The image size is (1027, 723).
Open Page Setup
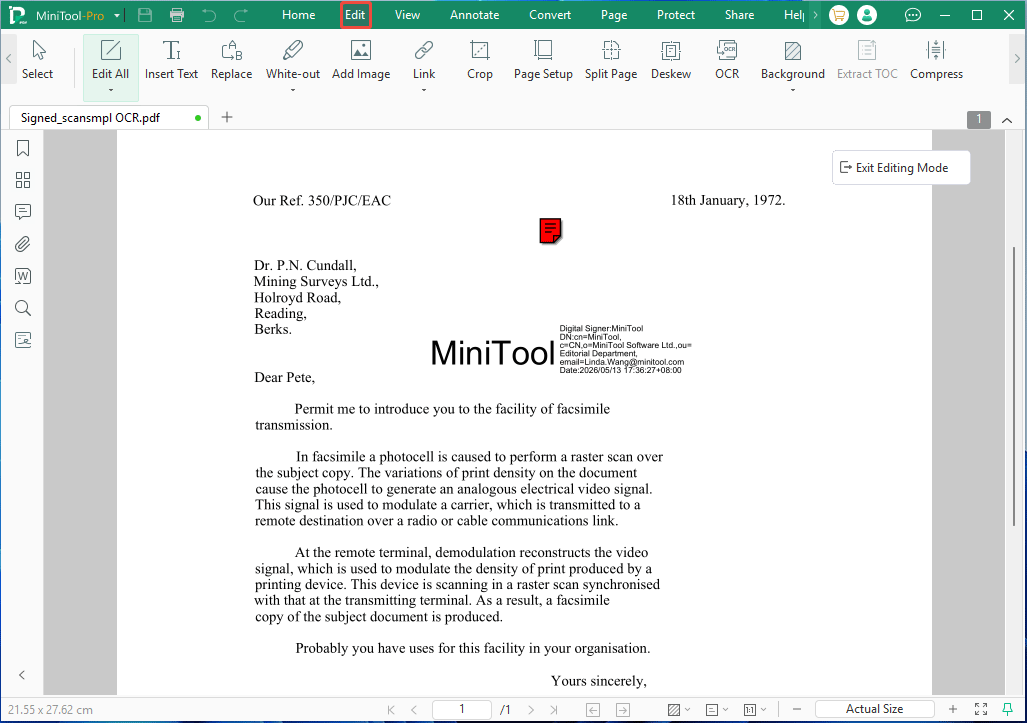point(543,60)
